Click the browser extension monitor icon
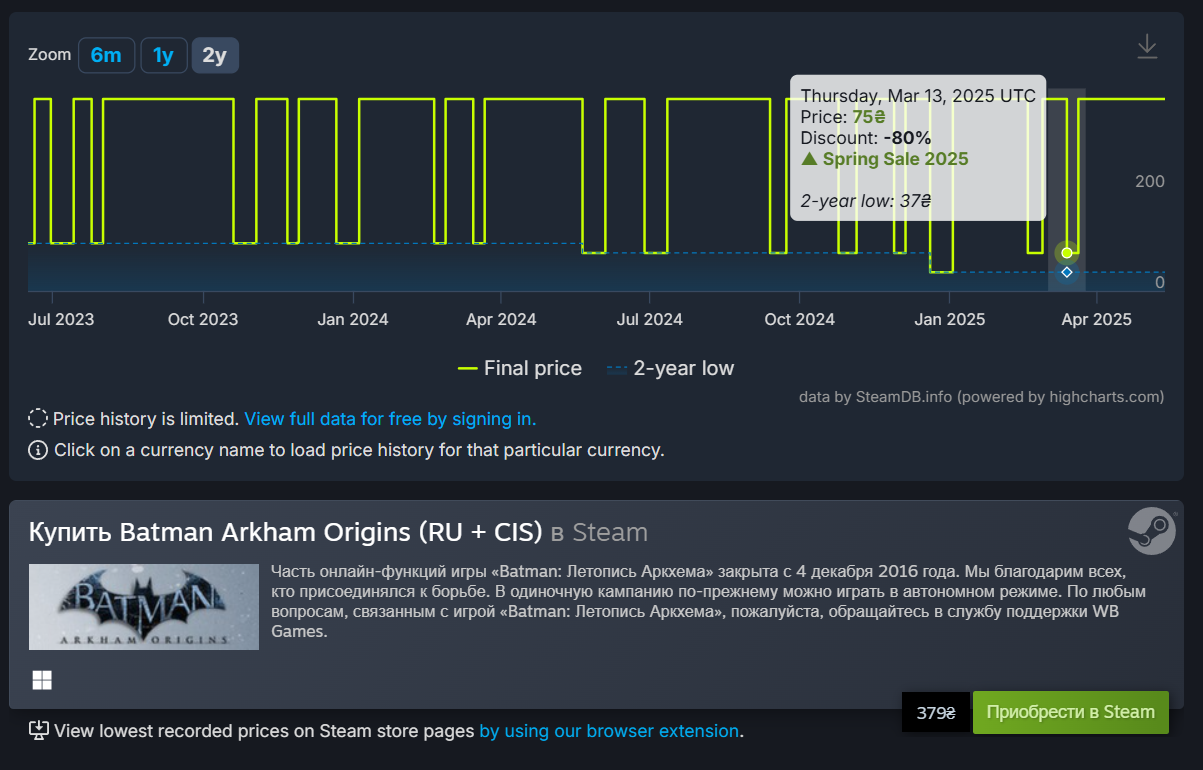 pyautogui.click(x=39, y=731)
